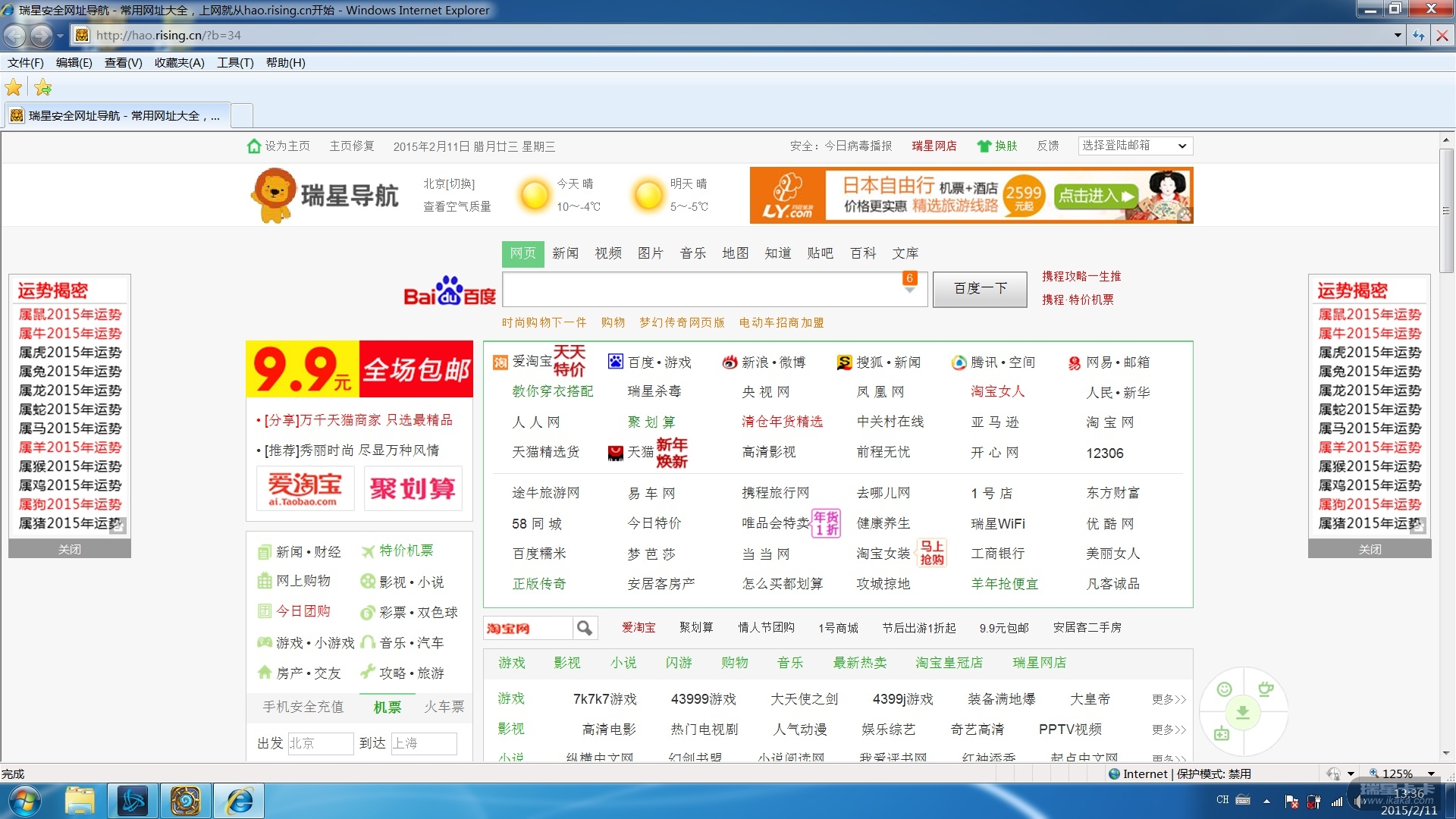Select the 火车票 tab
Screen dimensions: 1456x819
pyautogui.click(x=444, y=707)
